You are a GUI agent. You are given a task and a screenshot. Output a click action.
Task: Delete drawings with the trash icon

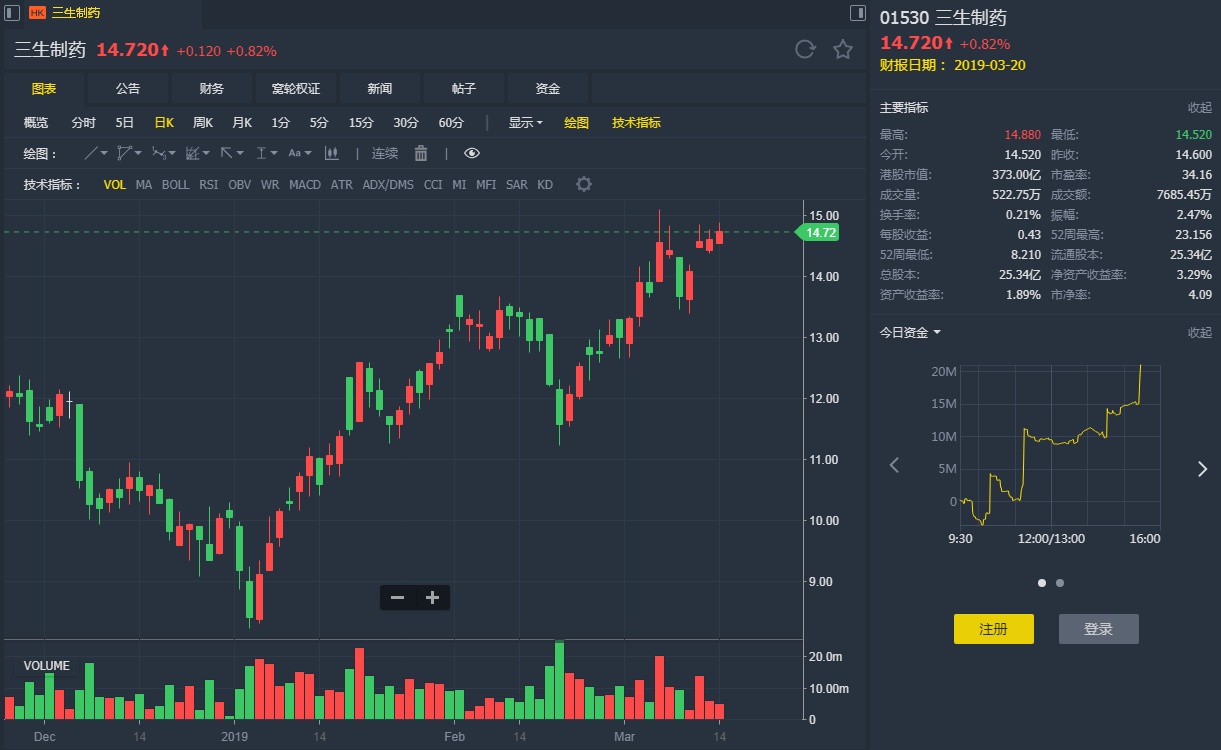(x=421, y=153)
